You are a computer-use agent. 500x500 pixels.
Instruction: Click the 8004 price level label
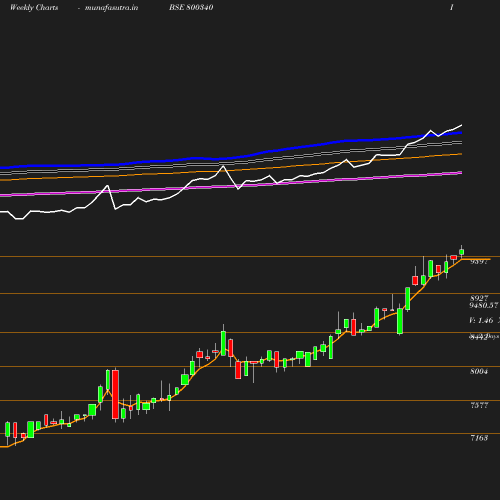[479, 371]
